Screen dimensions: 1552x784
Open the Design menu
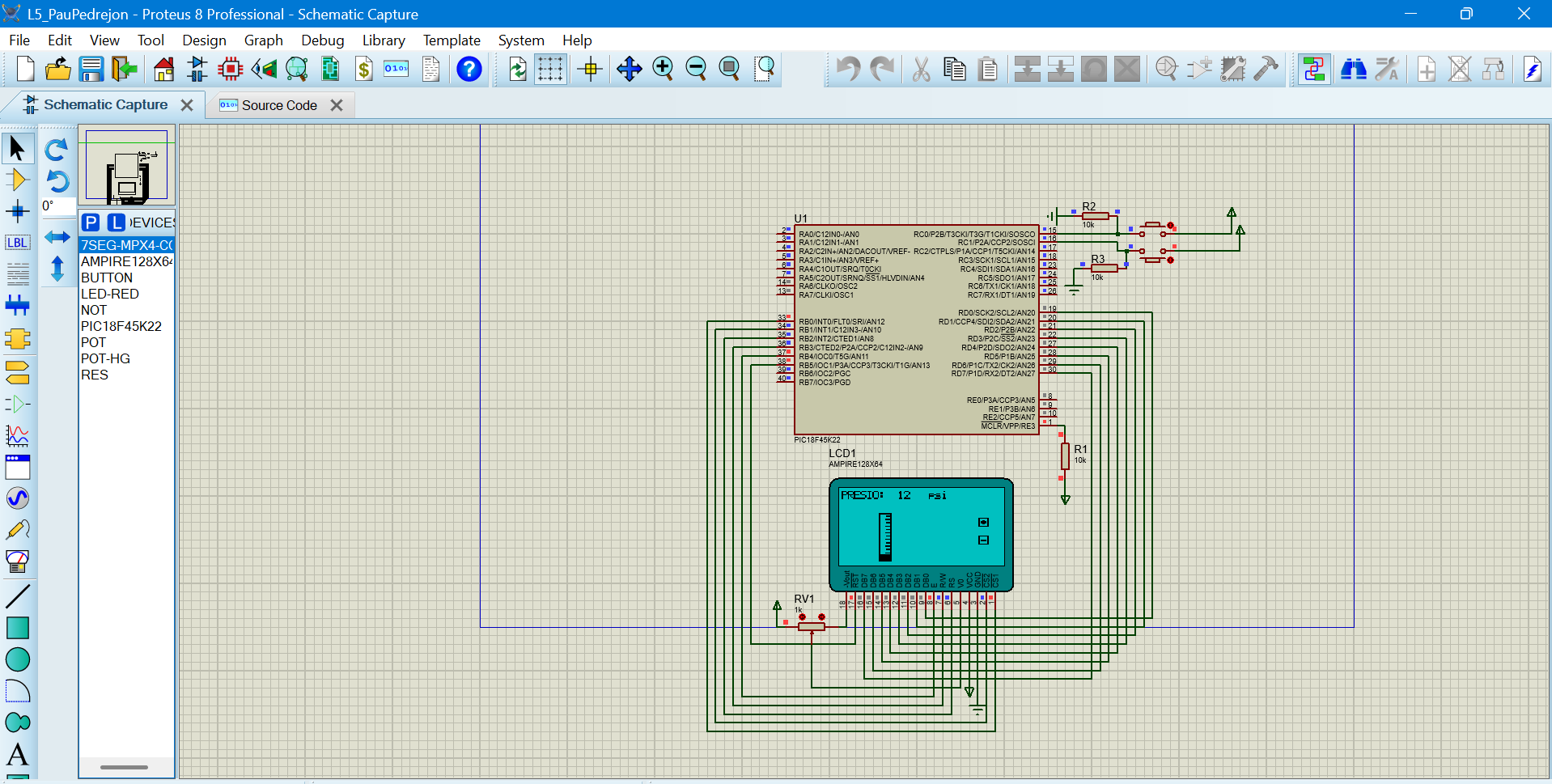[204, 40]
